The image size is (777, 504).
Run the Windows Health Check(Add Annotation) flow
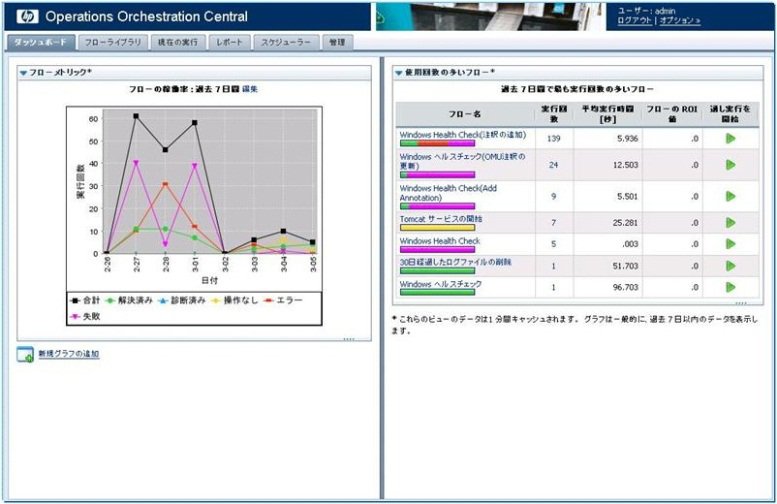(730, 196)
